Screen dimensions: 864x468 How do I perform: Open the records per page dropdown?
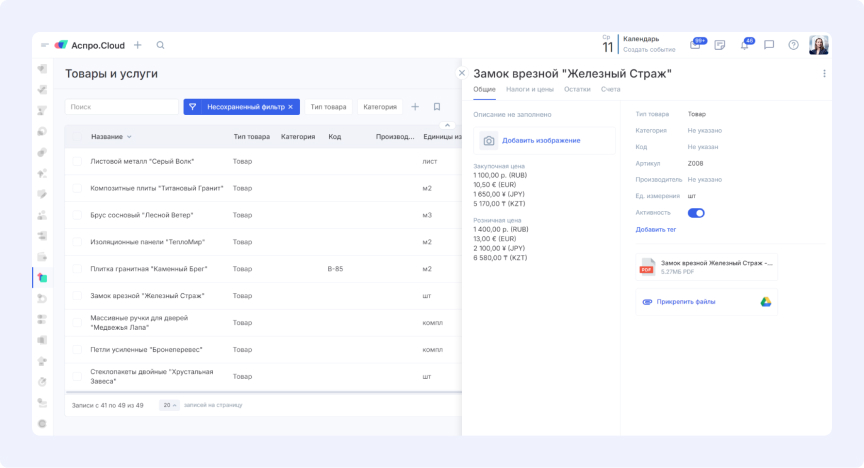click(169, 405)
